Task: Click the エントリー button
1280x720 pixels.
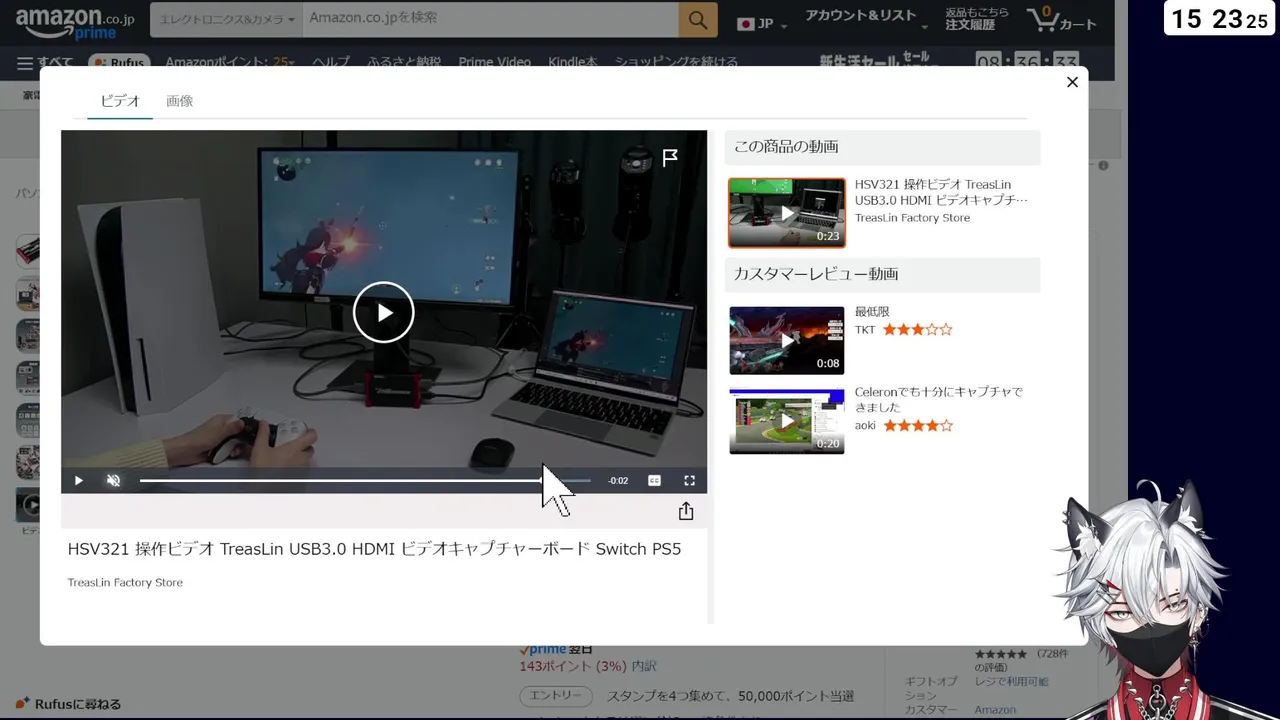Action: click(x=555, y=696)
